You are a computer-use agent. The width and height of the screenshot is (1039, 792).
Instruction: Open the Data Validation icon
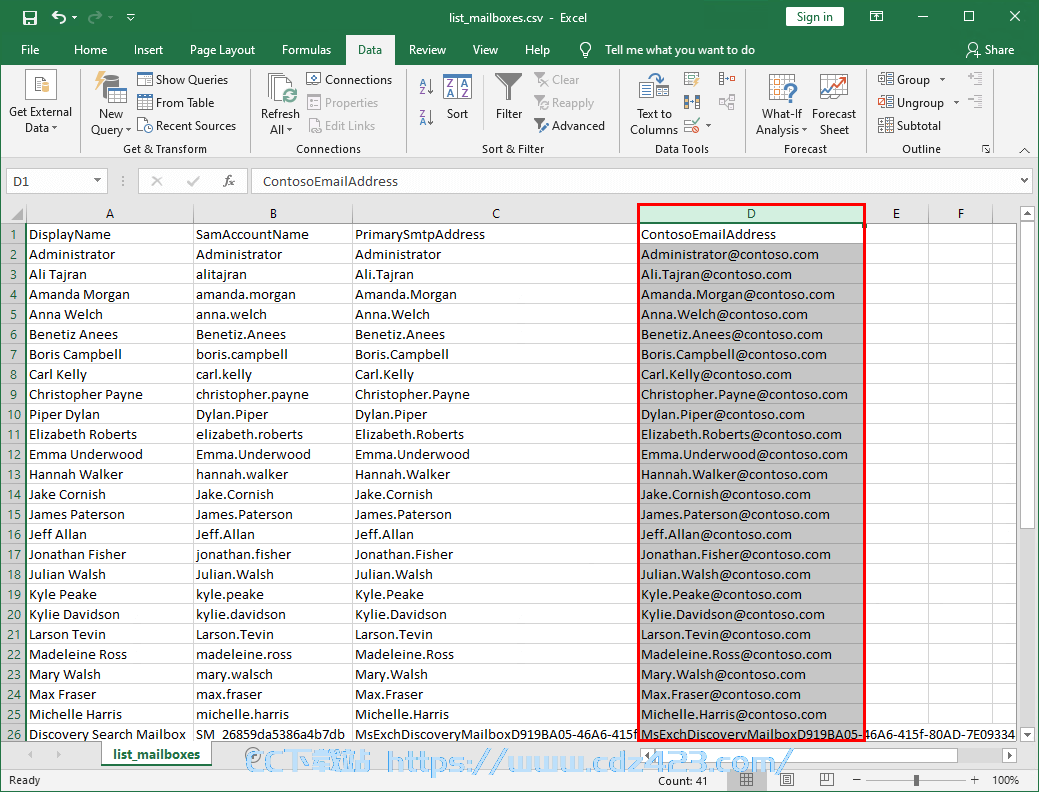692,125
